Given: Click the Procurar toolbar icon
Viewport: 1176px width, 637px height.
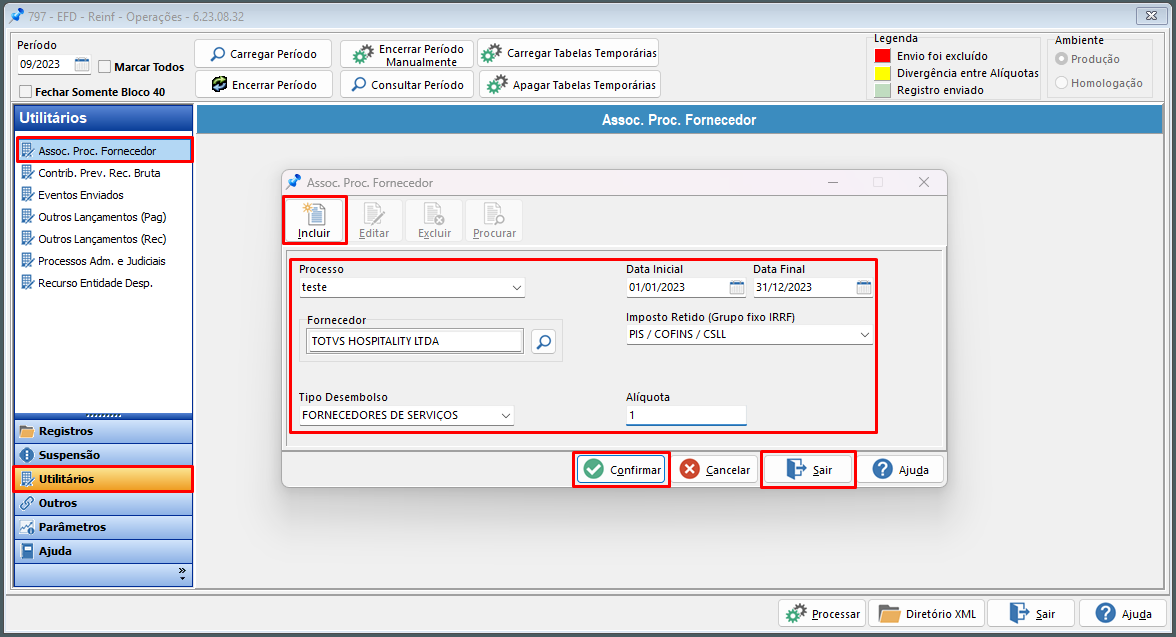Looking at the screenshot, I should point(494,215).
